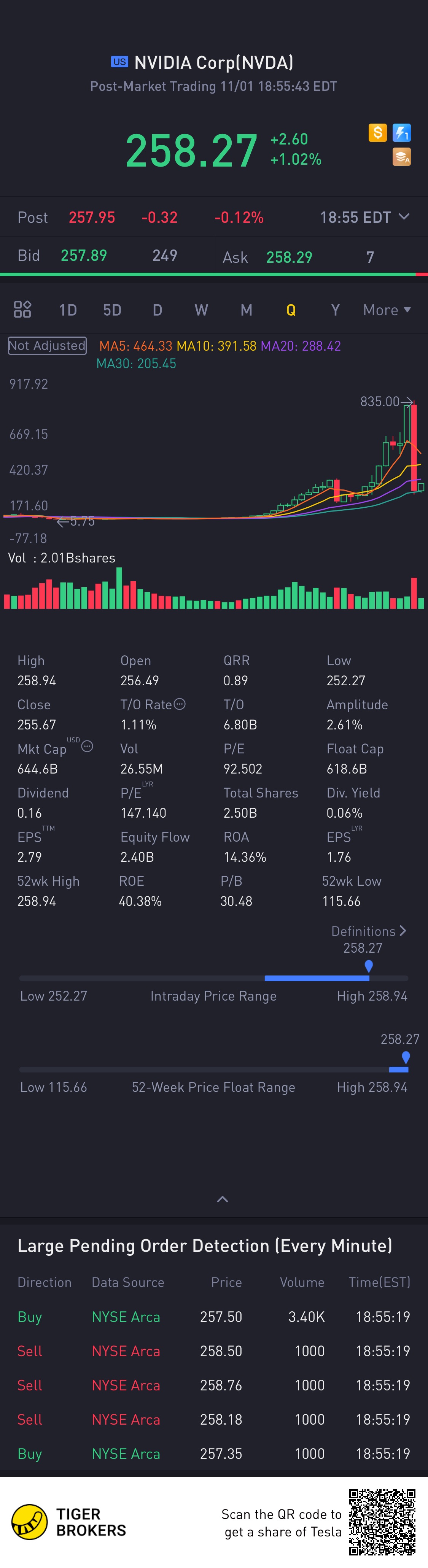The width and height of the screenshot is (428, 1568).
Task: Tap the Time(EST) column header
Action: click(379, 1282)
